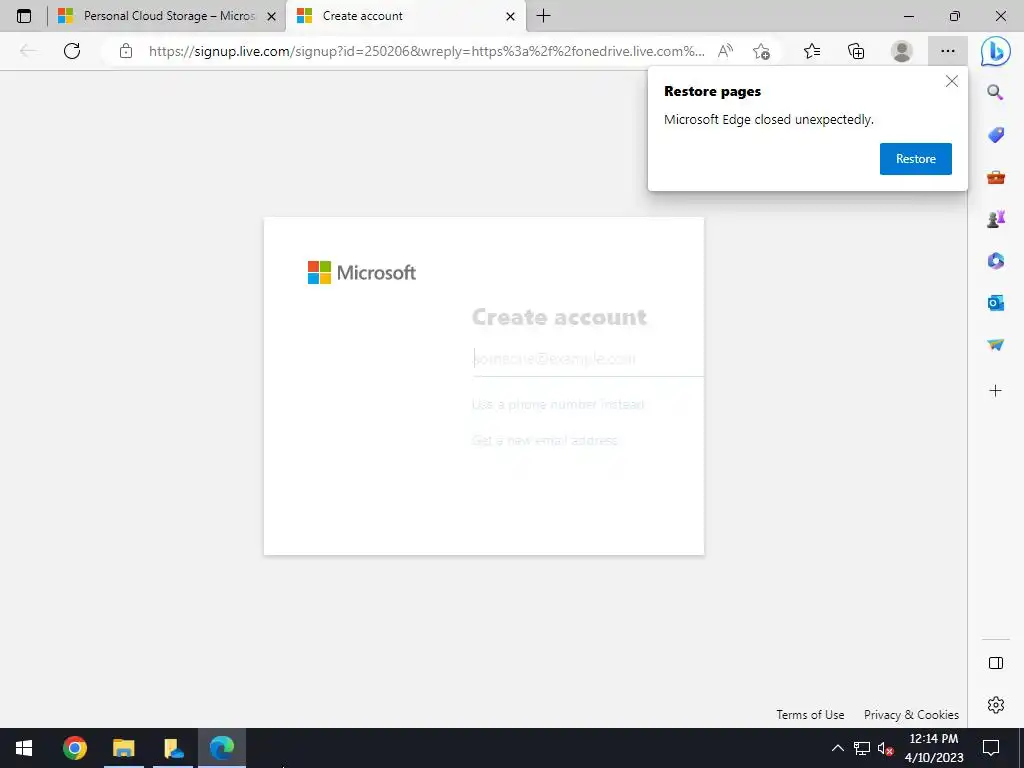View site information lock icon

pyautogui.click(x=126, y=51)
